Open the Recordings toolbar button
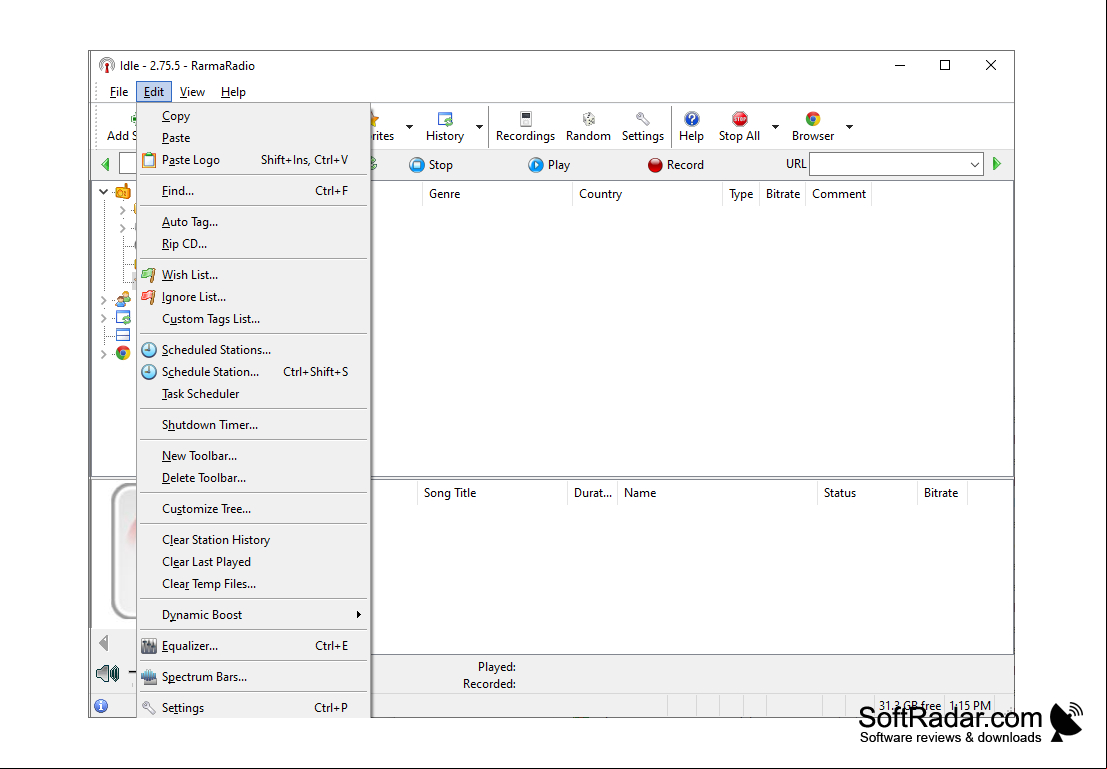Viewport: 1107px width, 769px height. point(525,127)
